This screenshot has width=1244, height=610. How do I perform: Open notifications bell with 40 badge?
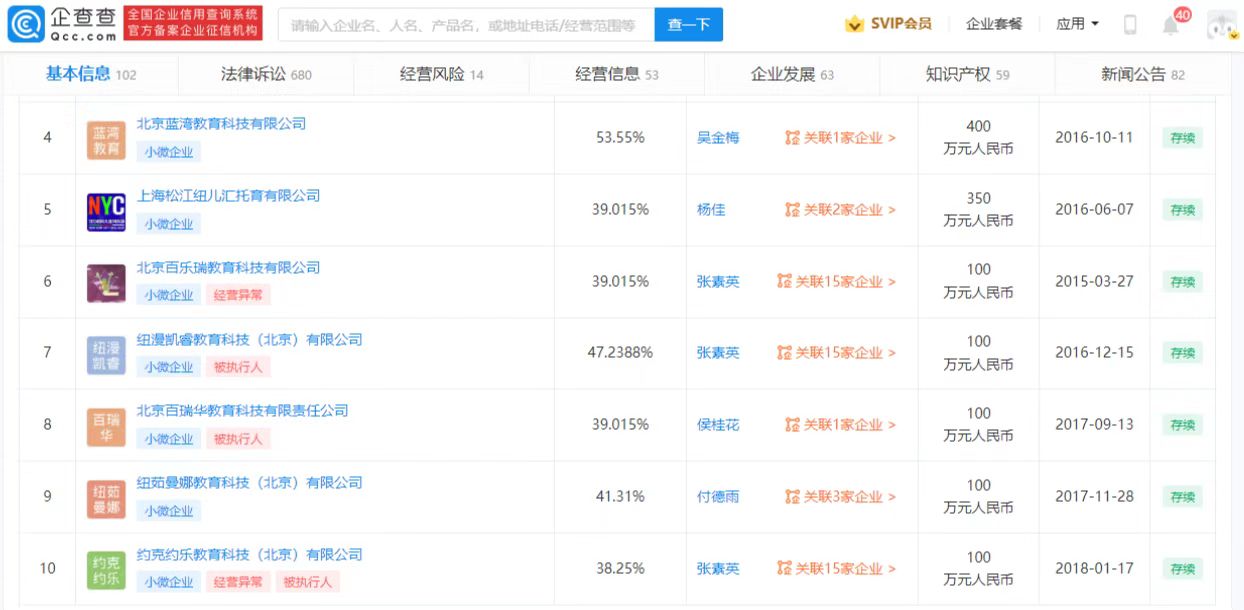(x=1172, y=23)
